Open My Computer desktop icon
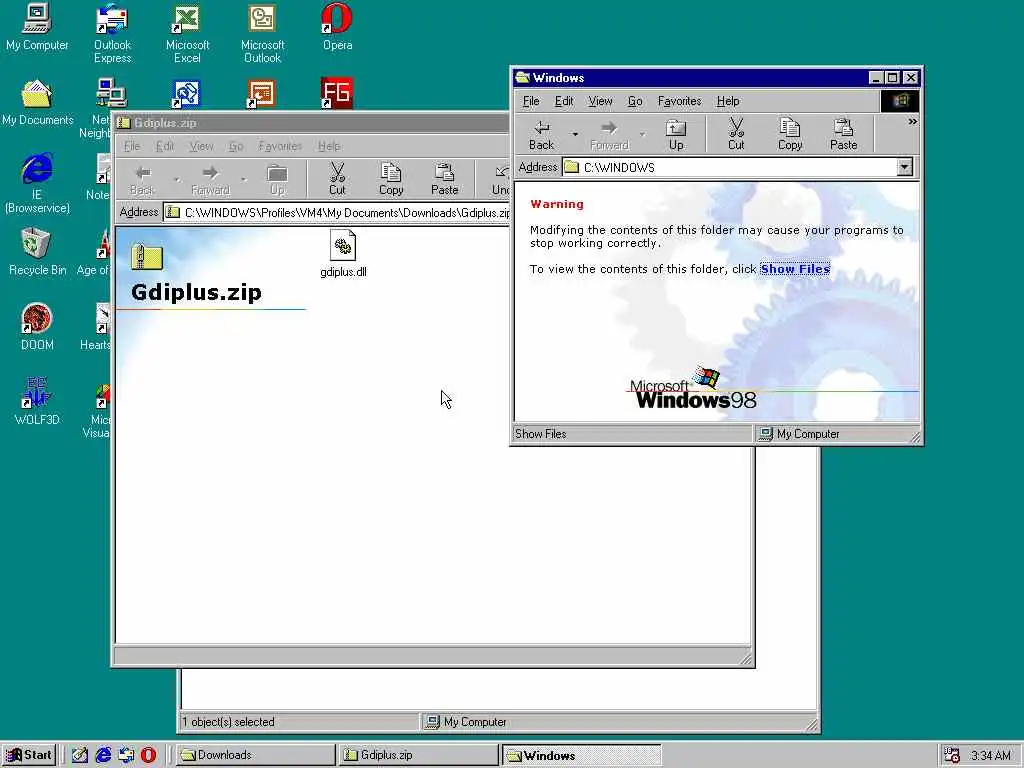The height and width of the screenshot is (768, 1024). [x=37, y=27]
